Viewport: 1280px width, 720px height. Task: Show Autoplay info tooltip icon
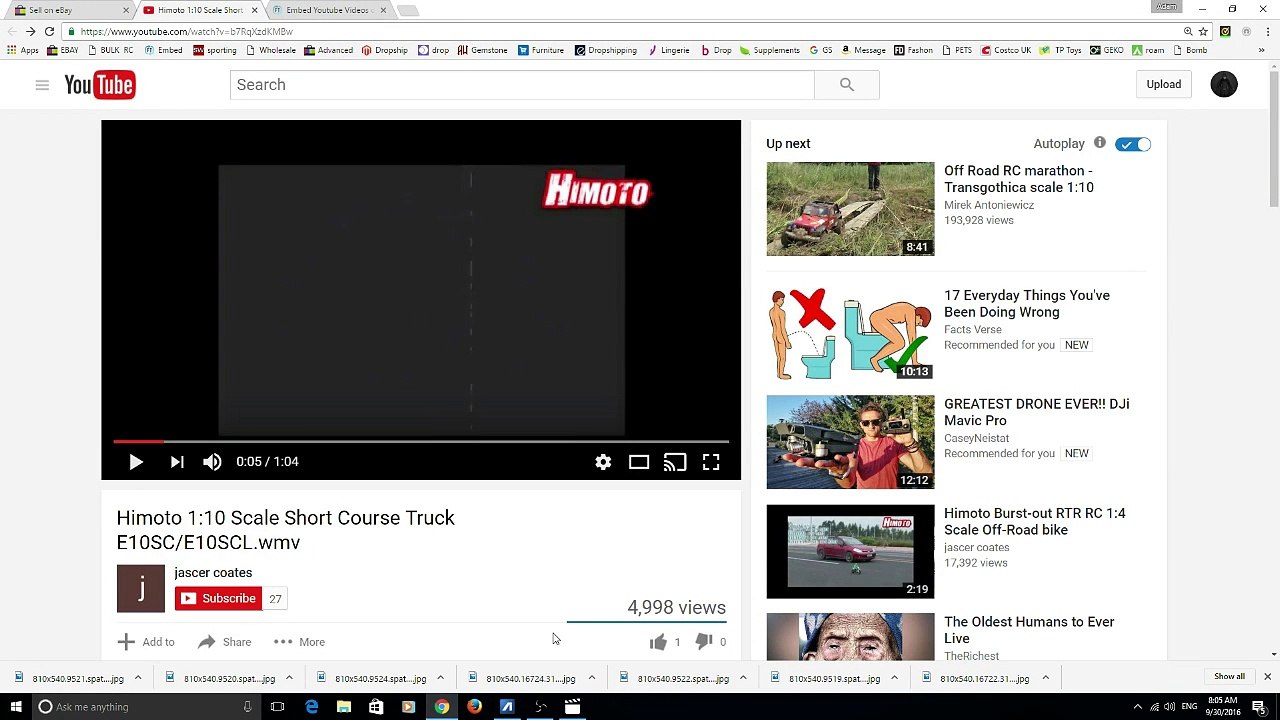click(x=1100, y=143)
